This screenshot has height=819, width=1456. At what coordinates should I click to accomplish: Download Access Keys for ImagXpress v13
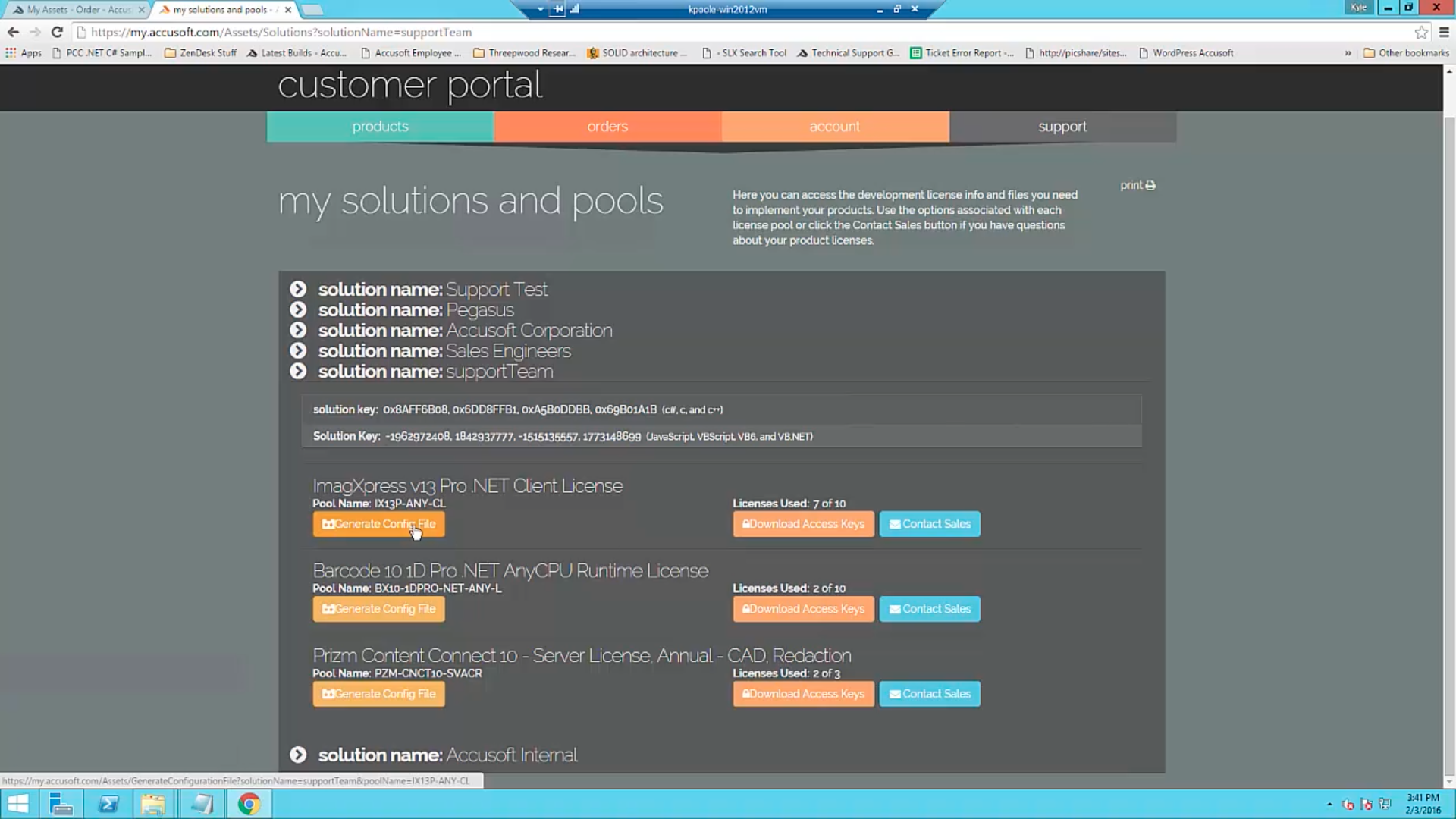coord(803,524)
